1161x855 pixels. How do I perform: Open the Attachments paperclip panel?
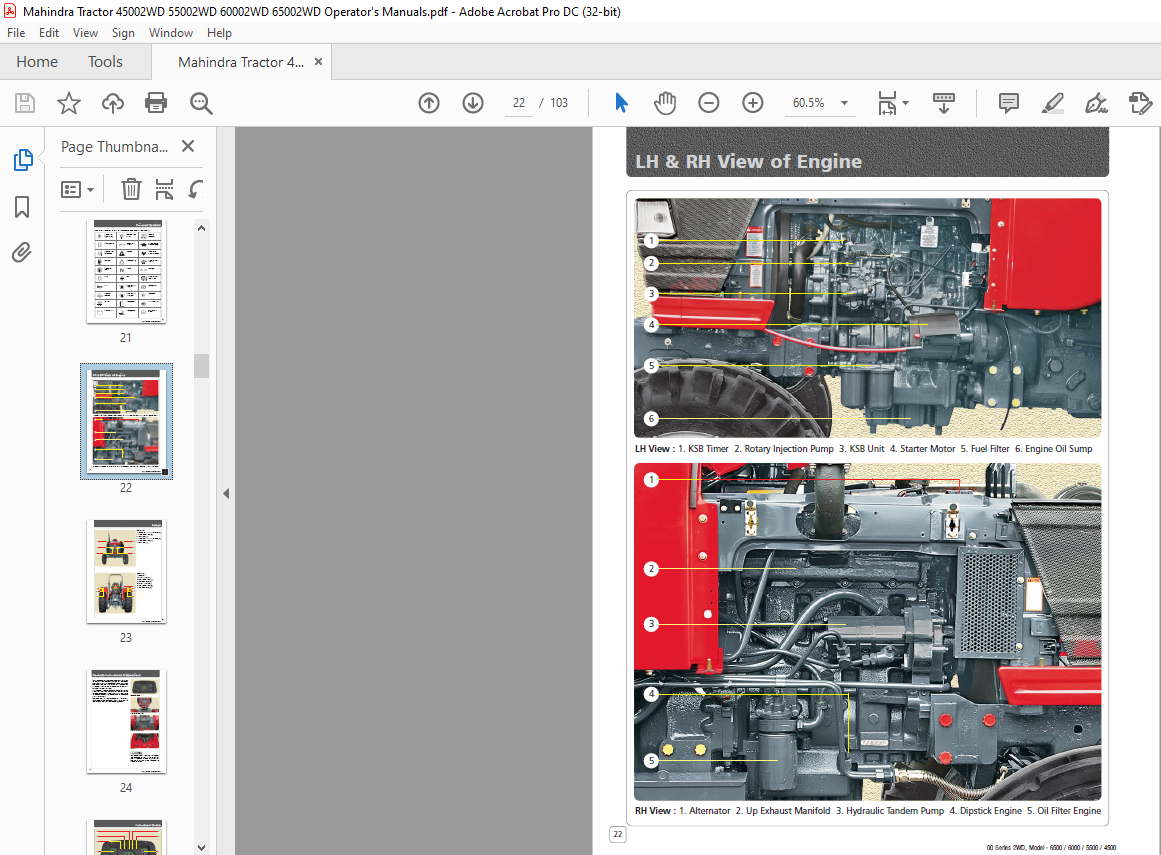[22, 253]
